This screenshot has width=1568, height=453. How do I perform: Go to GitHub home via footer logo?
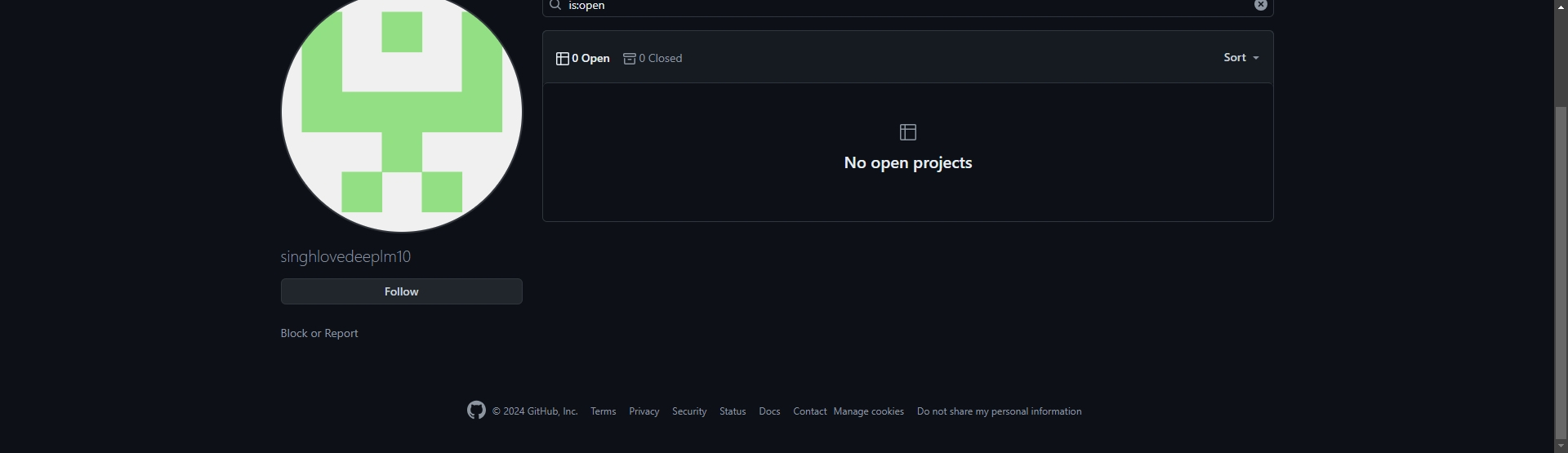(476, 411)
